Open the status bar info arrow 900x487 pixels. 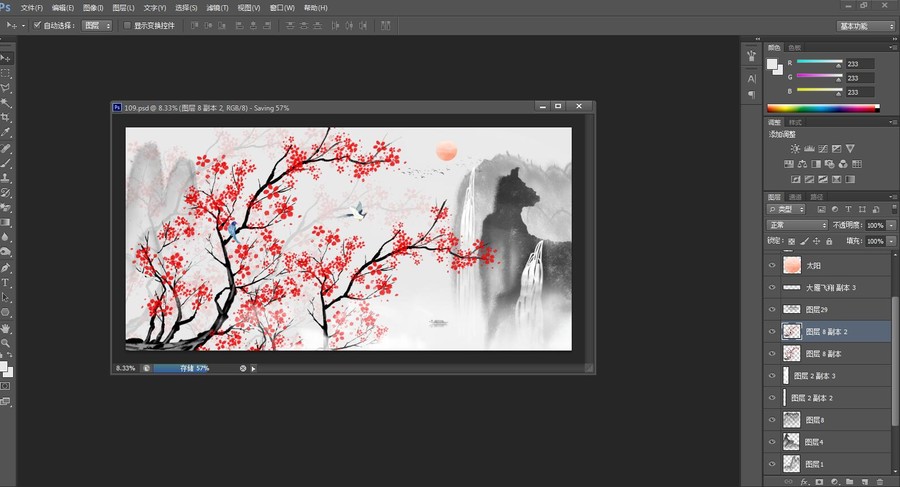253,369
